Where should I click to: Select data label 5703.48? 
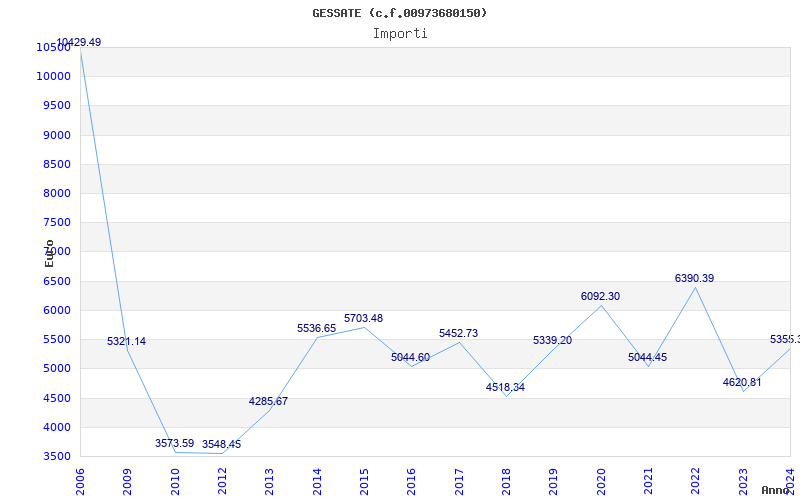click(x=363, y=318)
